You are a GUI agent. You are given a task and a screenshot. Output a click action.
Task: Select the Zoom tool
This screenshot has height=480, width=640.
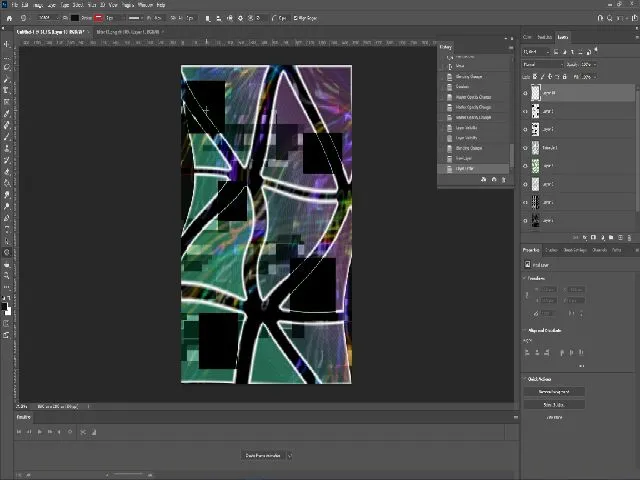click(x=7, y=276)
